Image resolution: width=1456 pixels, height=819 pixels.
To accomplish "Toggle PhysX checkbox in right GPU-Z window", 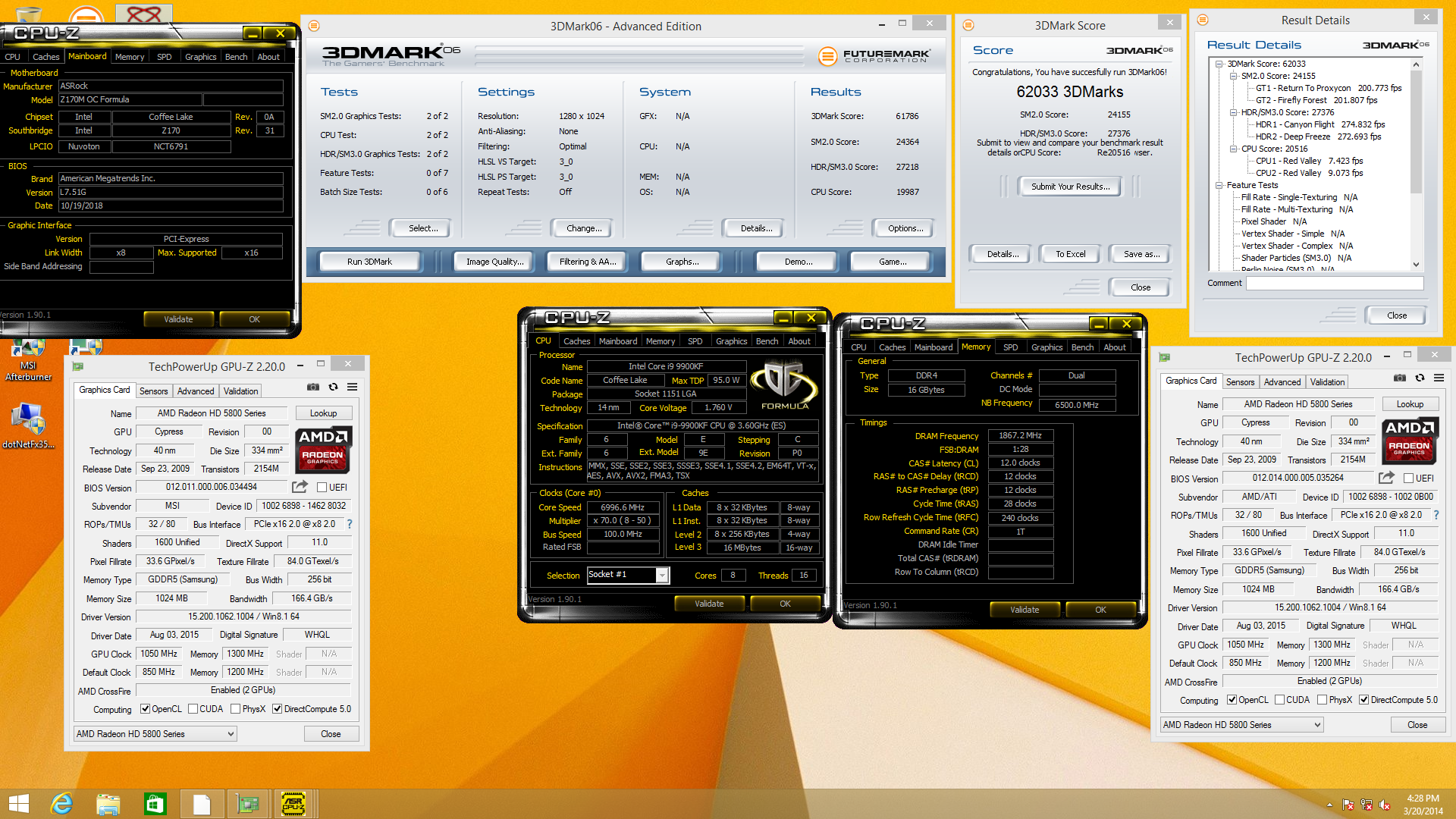I will tap(1323, 700).
